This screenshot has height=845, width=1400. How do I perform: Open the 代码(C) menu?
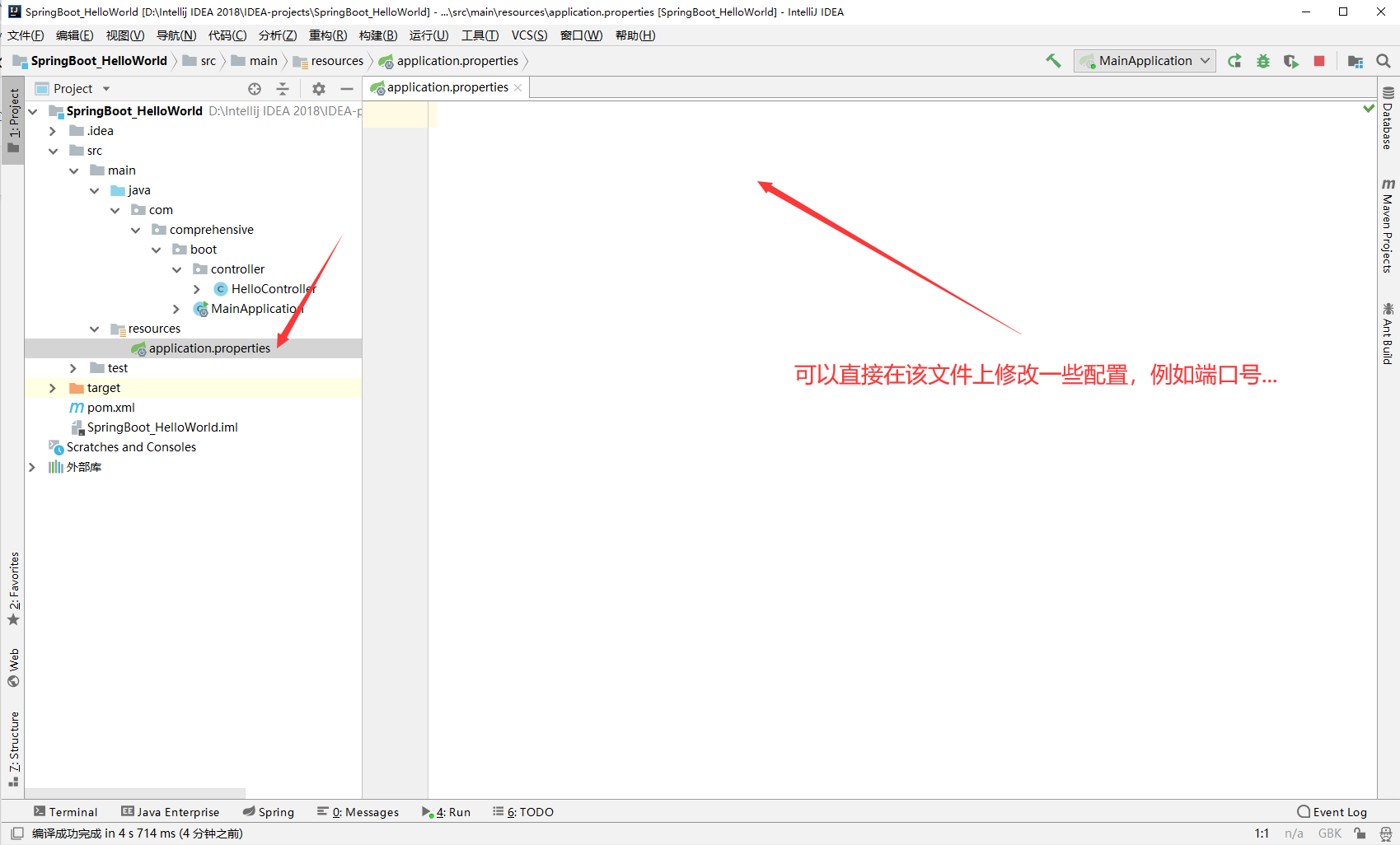pos(227,35)
